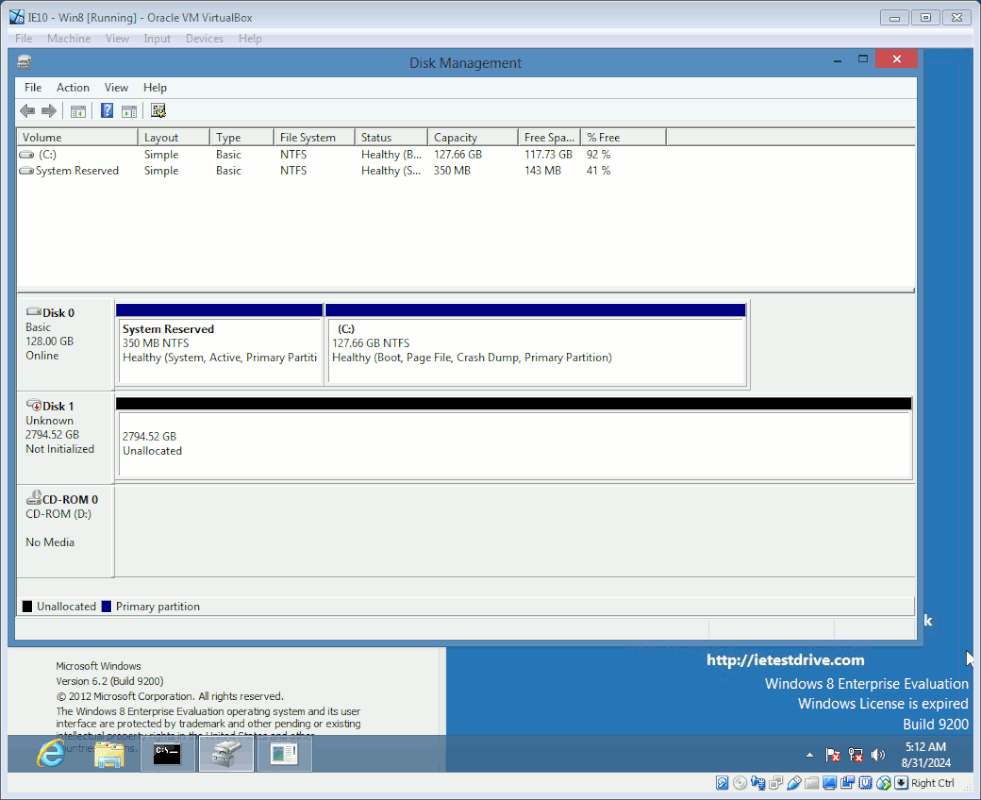Click the CD-ROM 0 label panel
Viewport: 981px width, 800px height.
(x=65, y=530)
